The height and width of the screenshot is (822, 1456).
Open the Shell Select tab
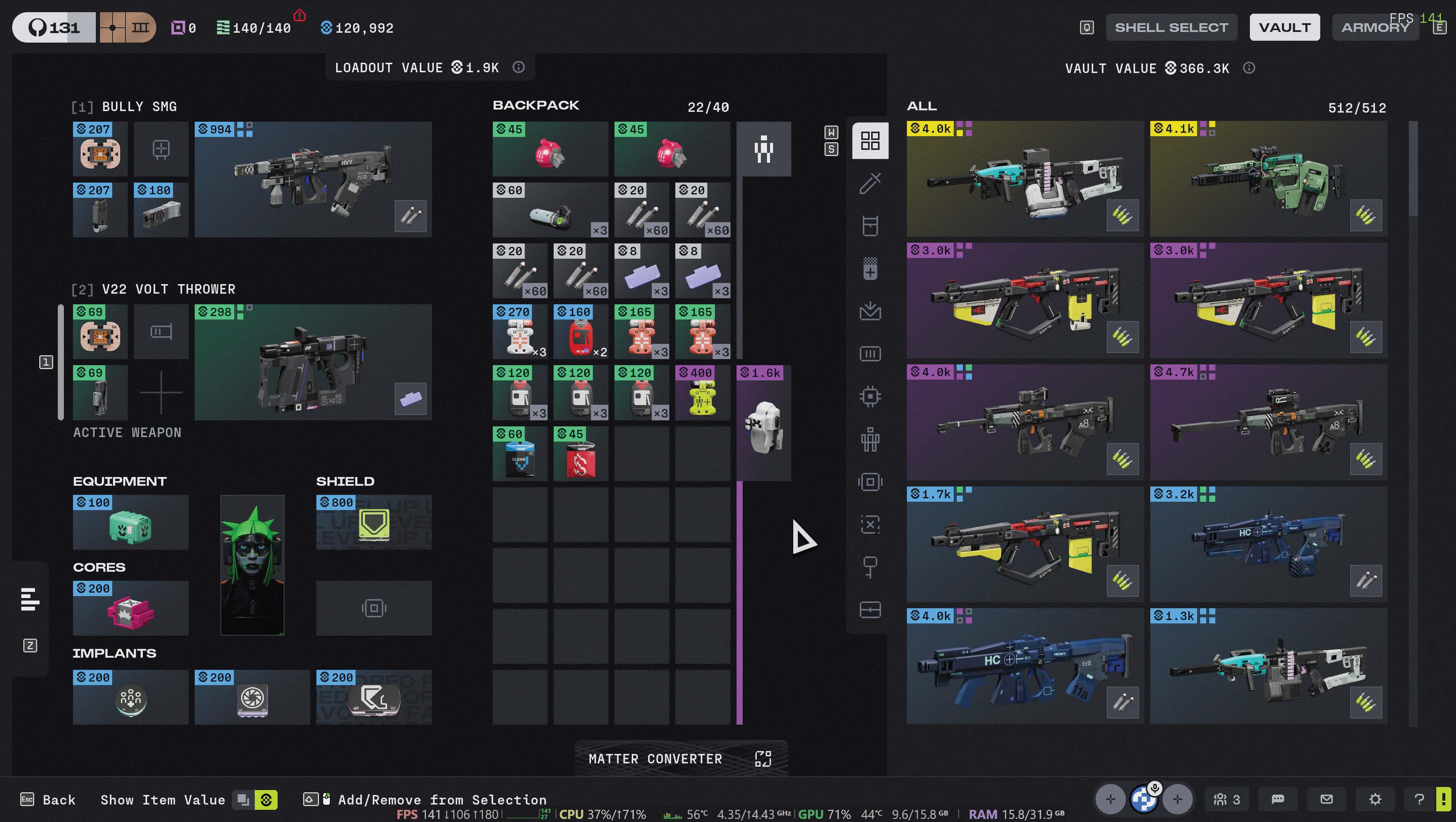(x=1171, y=27)
